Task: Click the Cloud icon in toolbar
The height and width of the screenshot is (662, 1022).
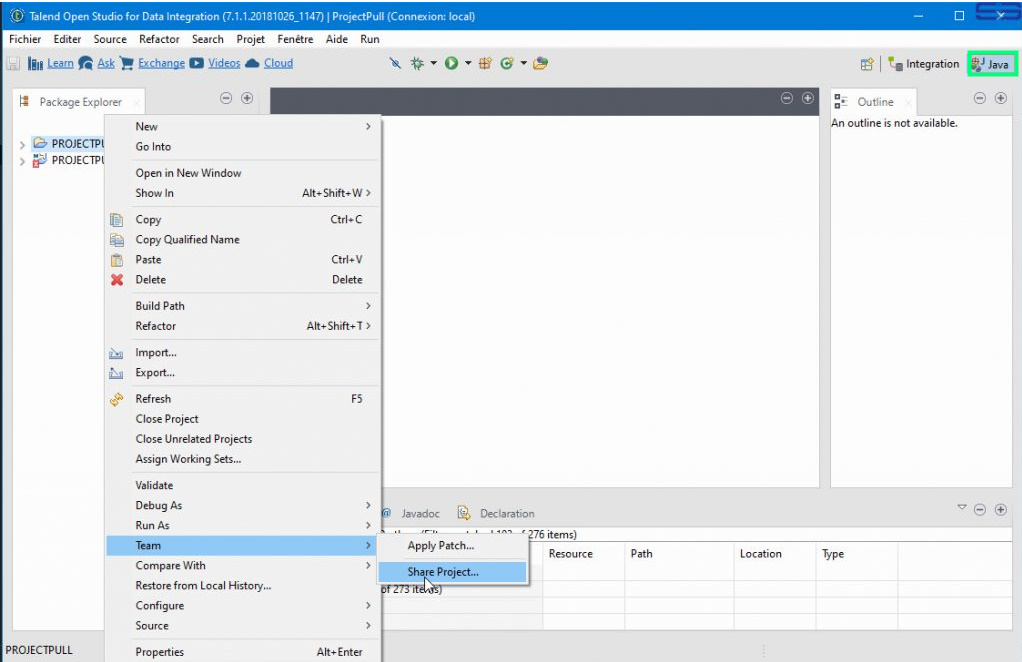Action: 252,63
